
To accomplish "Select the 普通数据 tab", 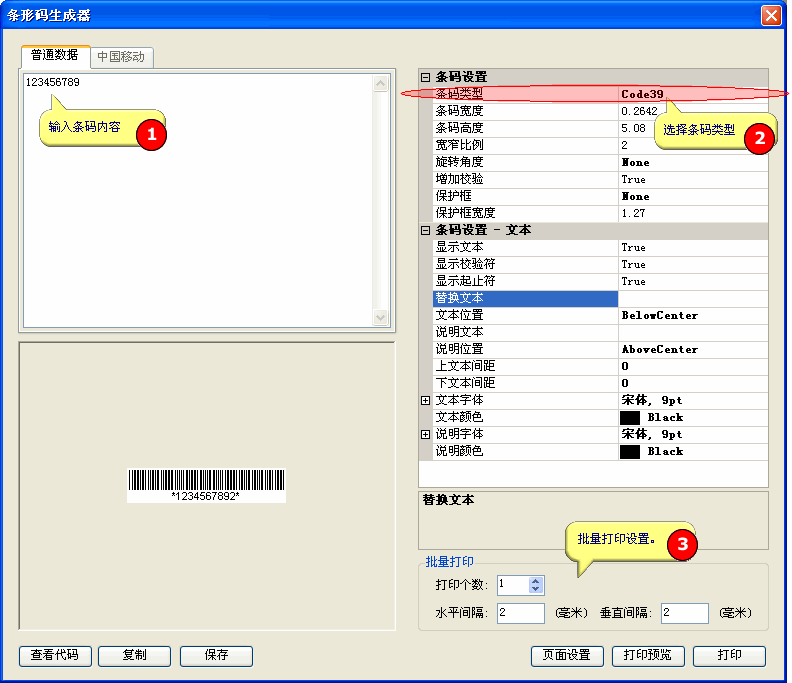I will pyautogui.click(x=55, y=56).
